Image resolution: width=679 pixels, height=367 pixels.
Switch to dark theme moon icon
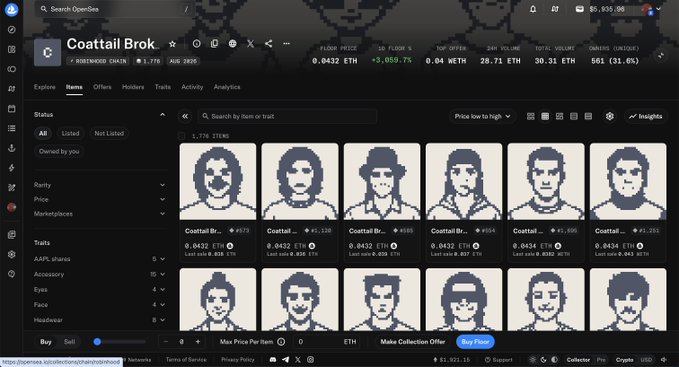(x=543, y=360)
